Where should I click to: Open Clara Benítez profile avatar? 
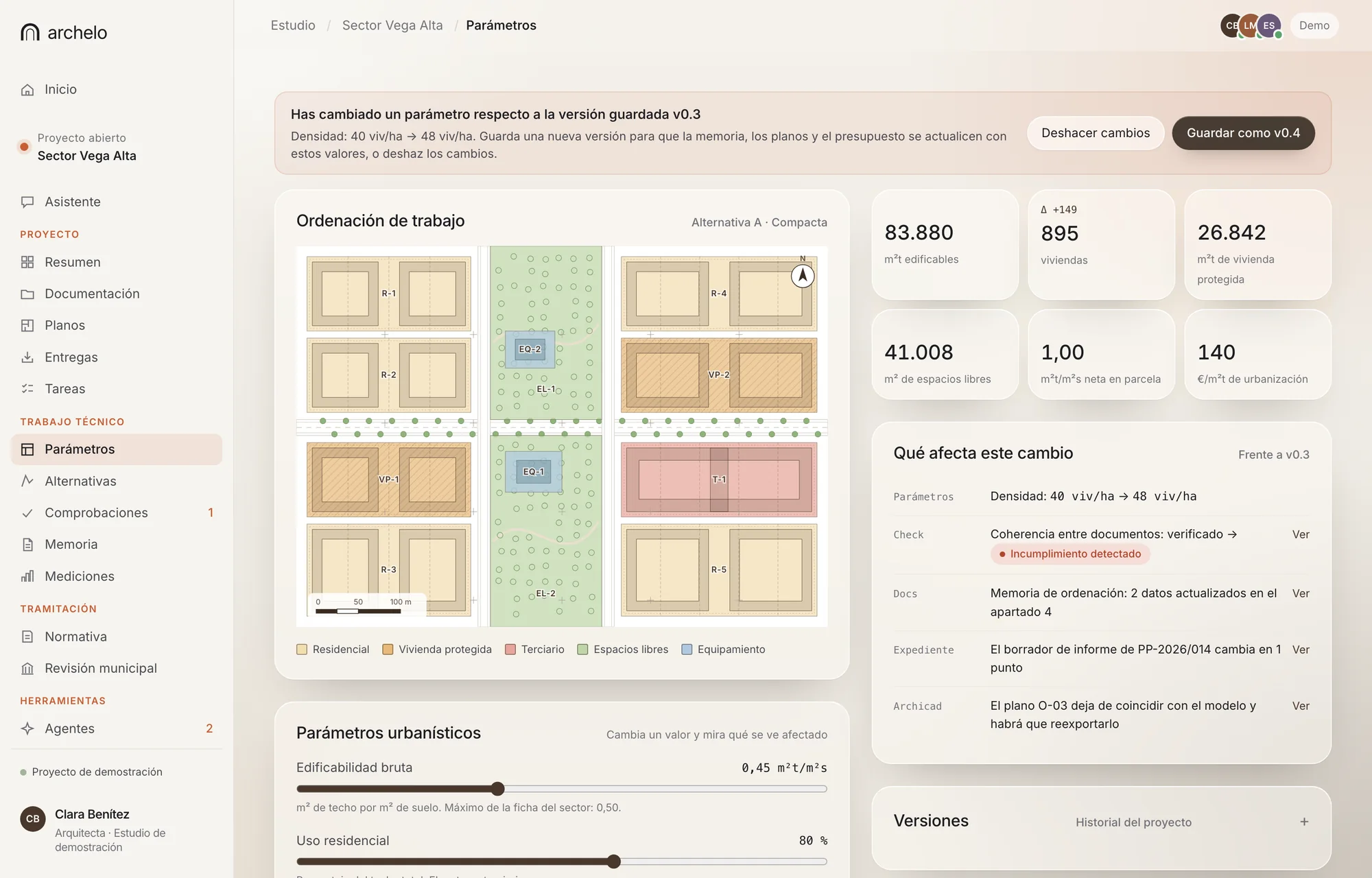point(33,819)
